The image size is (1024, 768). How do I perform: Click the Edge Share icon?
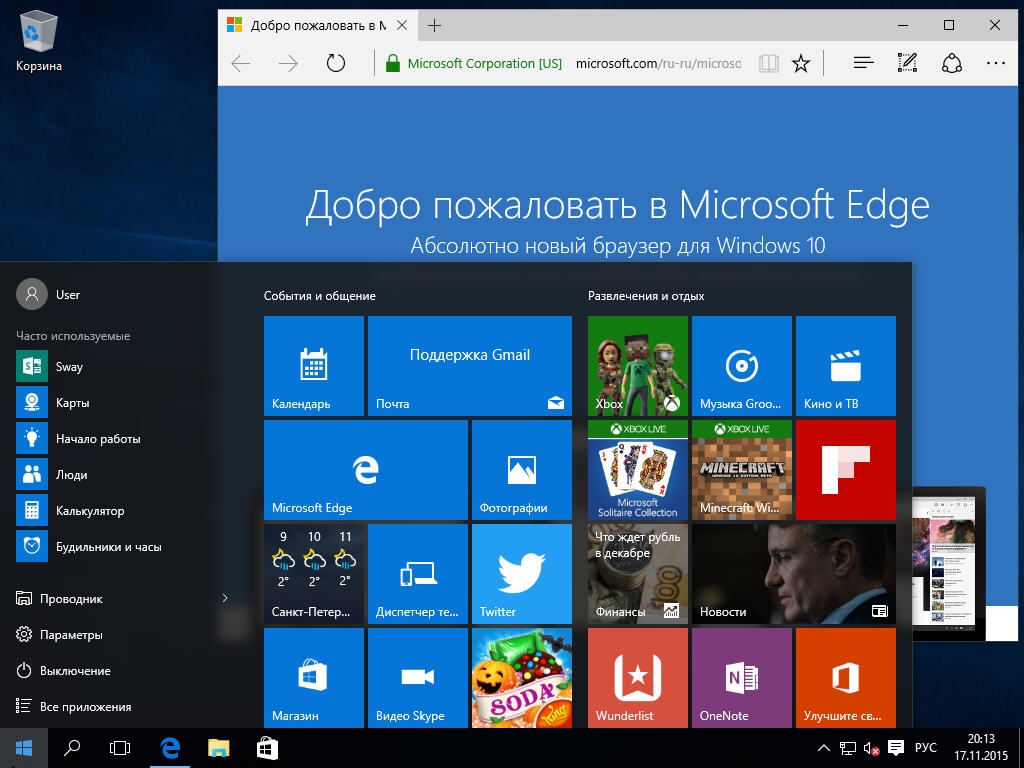[952, 63]
